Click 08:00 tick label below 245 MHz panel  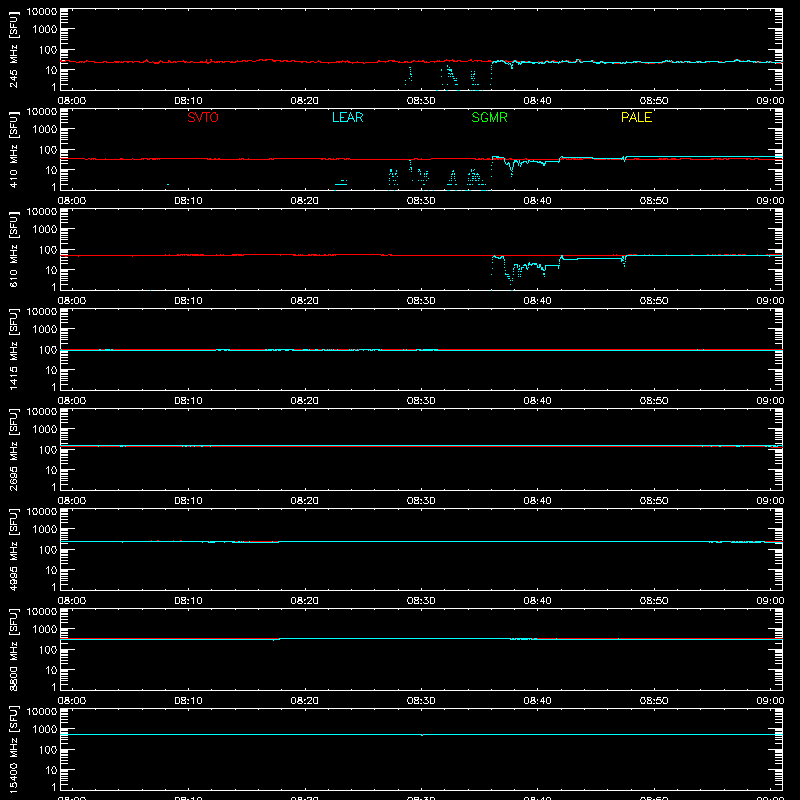(x=72, y=101)
